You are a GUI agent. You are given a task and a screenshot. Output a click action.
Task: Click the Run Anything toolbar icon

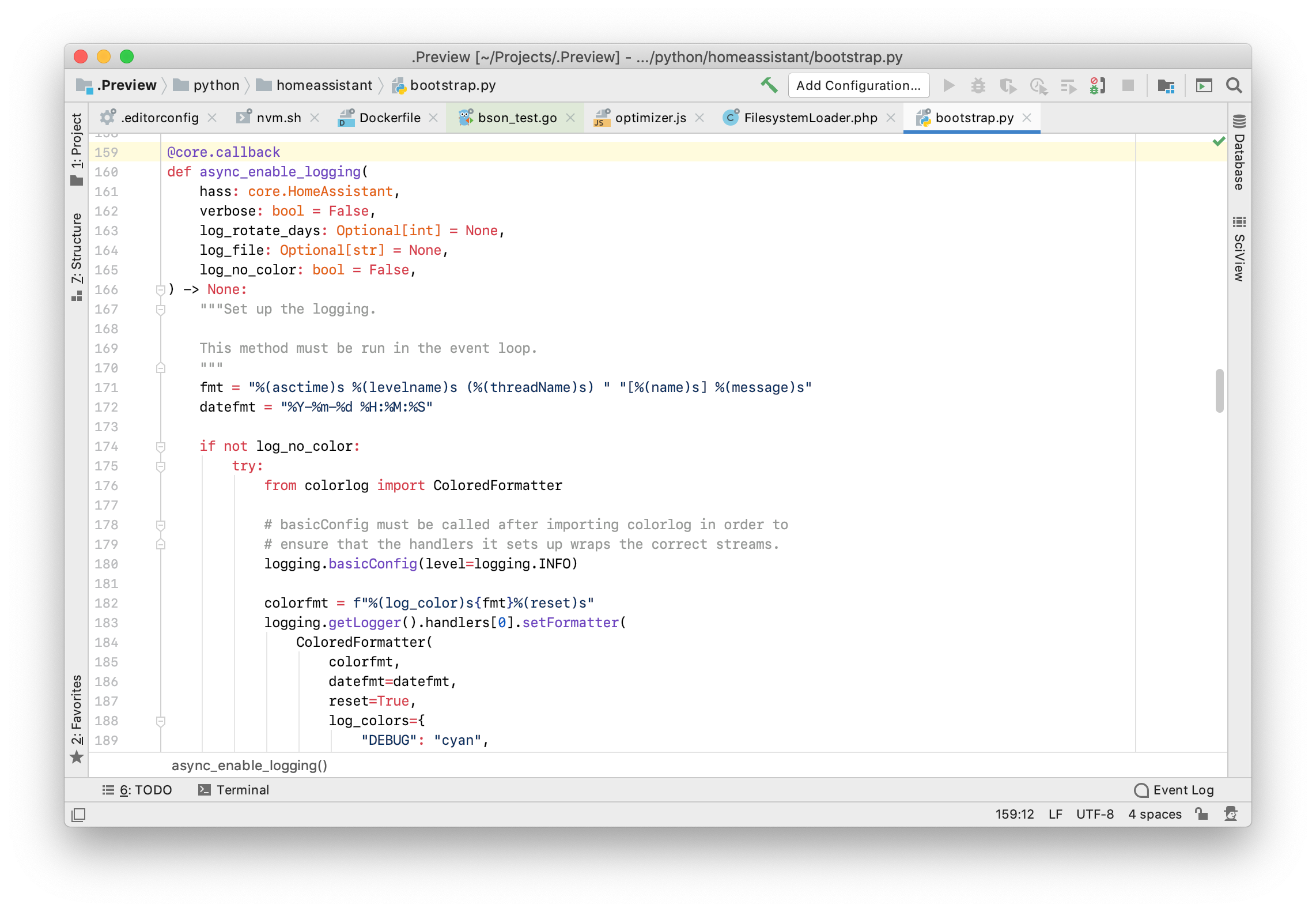[1204, 86]
